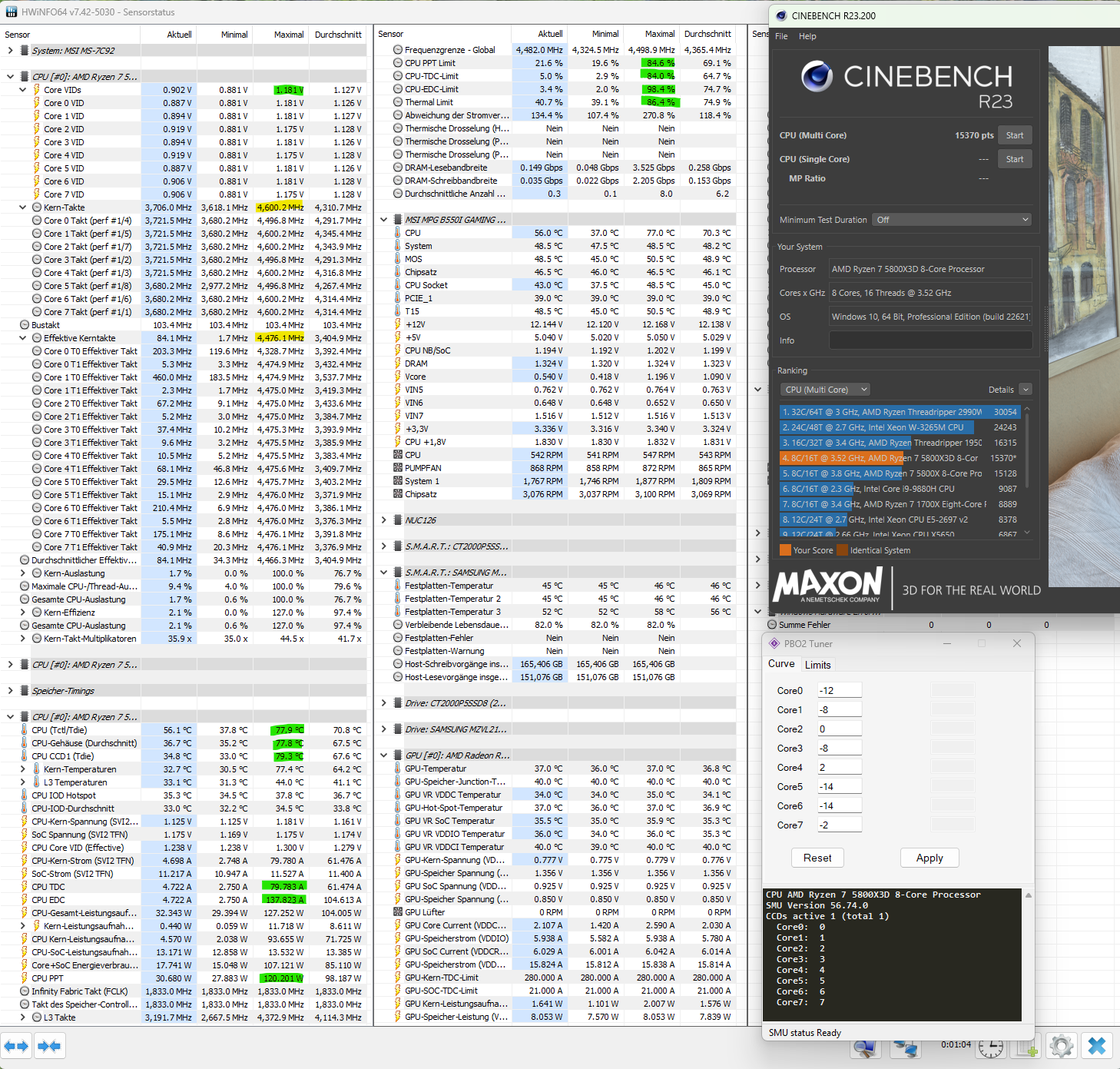Click the Festplatten-Temperatur thermometer icon

398,586
